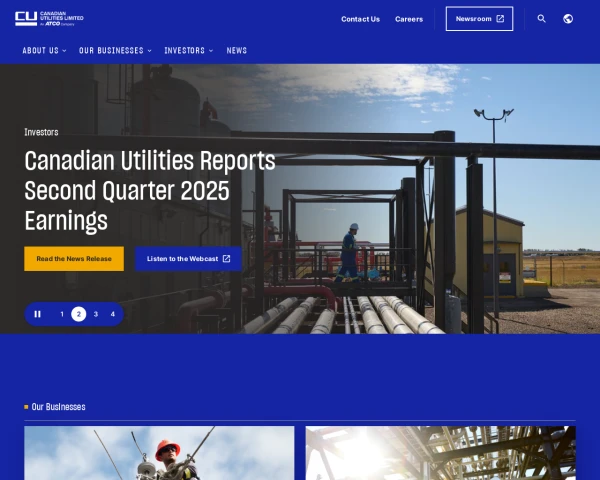
Task: Open the Careers link
Action: (409, 19)
